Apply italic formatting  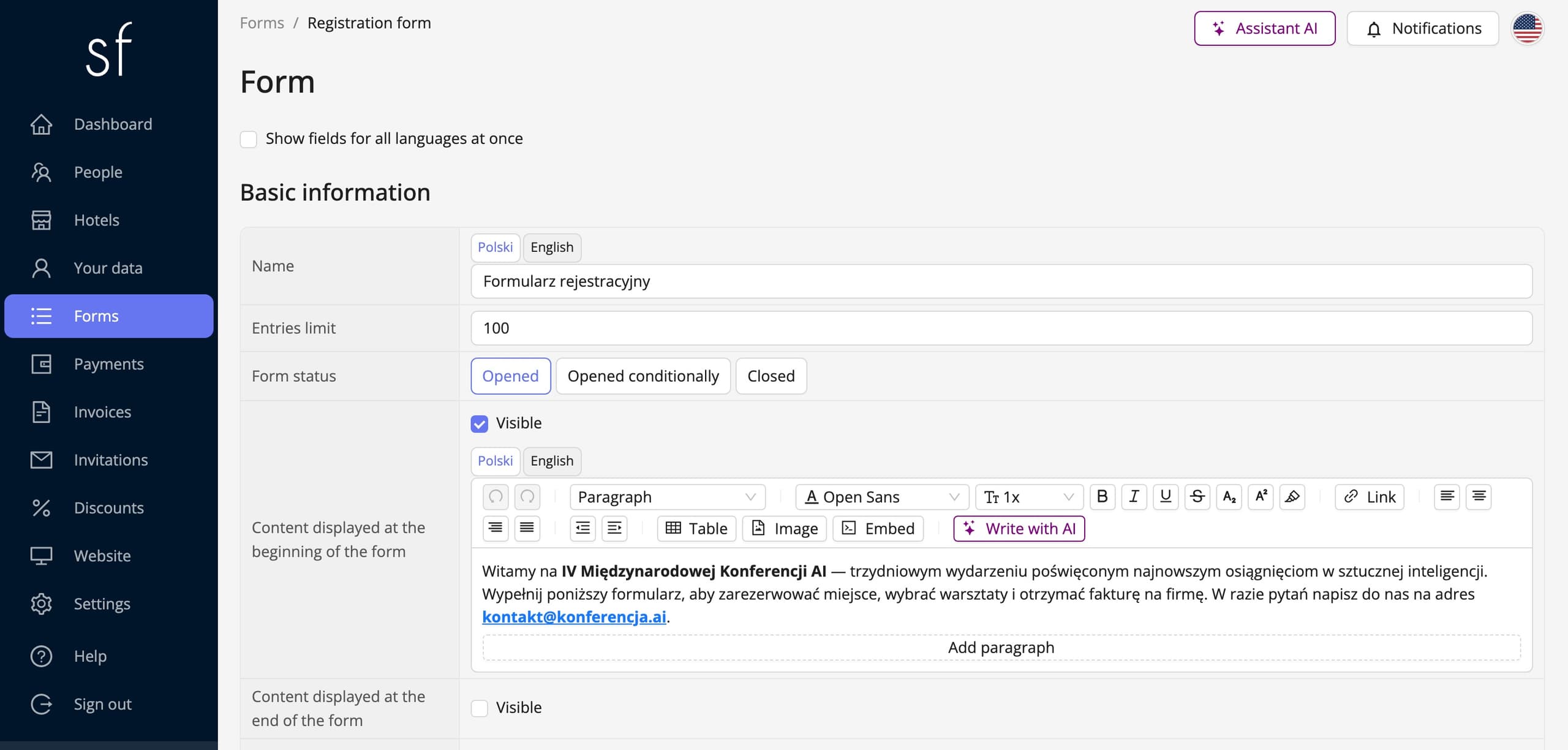click(x=1134, y=497)
